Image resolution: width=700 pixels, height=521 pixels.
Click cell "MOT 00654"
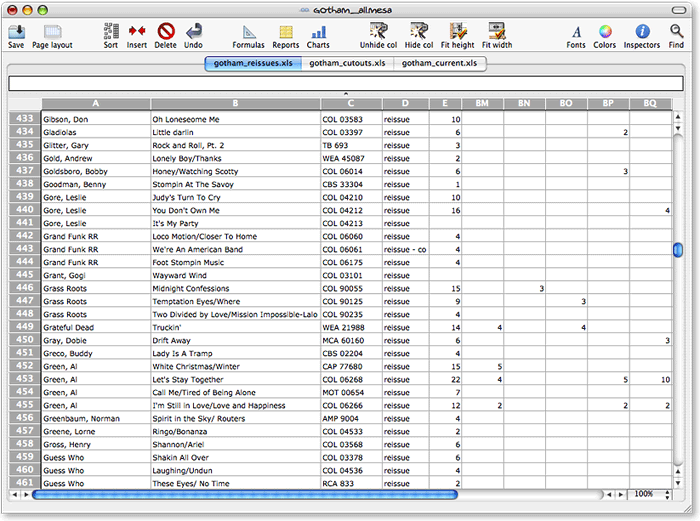(x=351, y=392)
